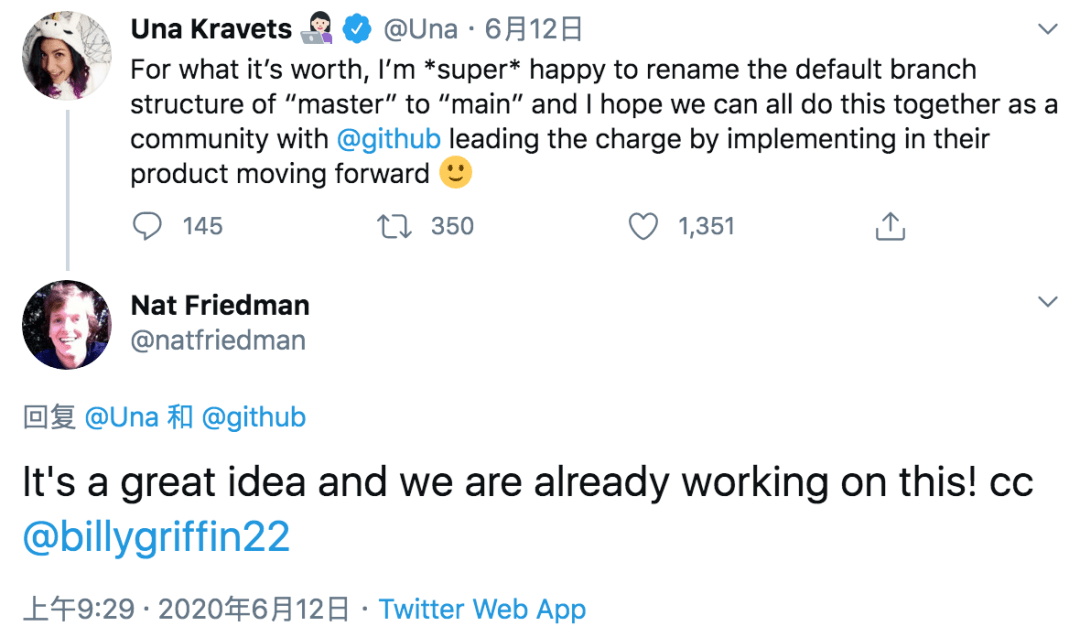Open the share tweet icon
Viewport: 1080px width, 637px height.
[890, 226]
